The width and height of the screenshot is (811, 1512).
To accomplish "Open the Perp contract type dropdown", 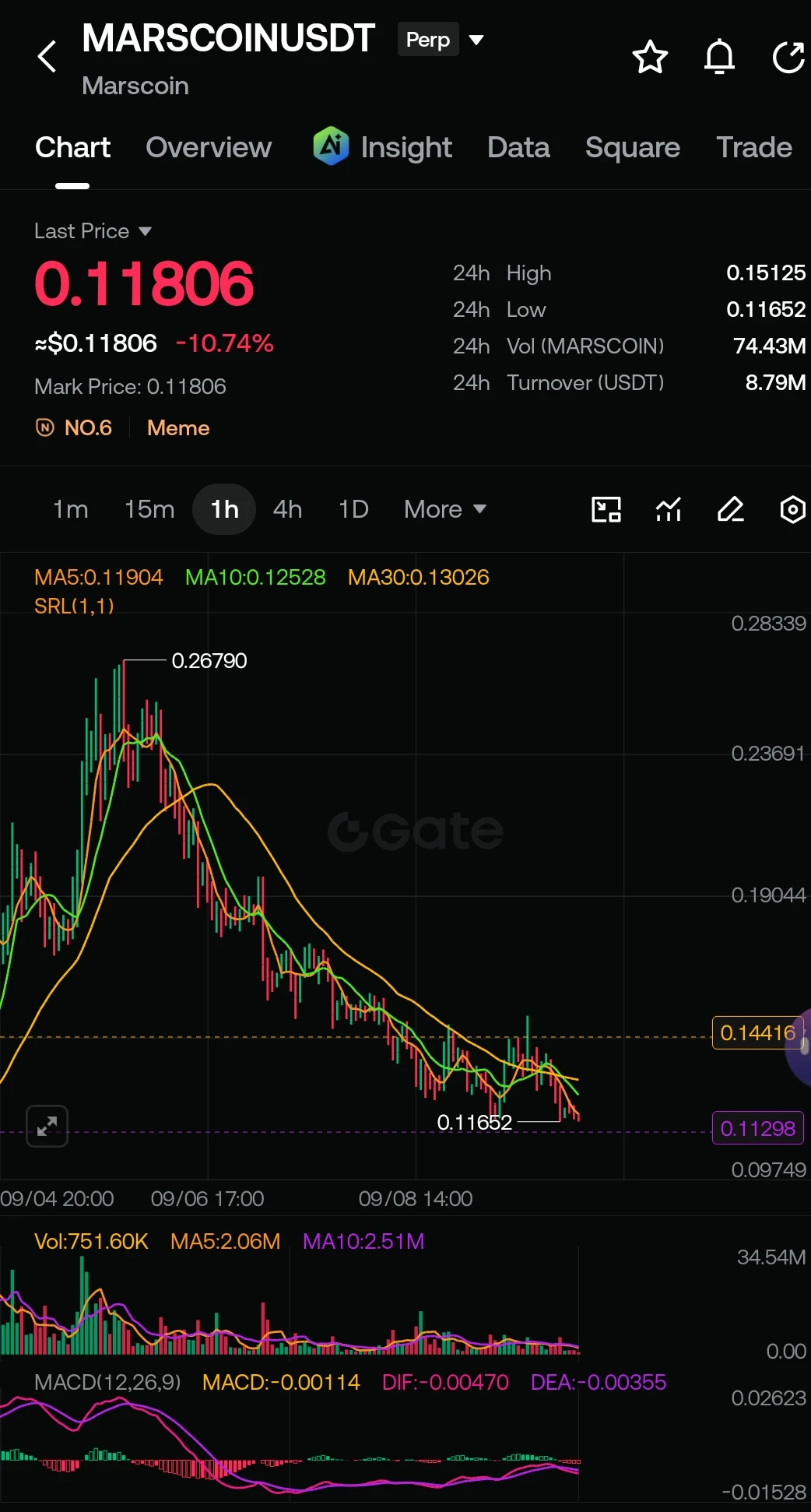I will [x=442, y=39].
